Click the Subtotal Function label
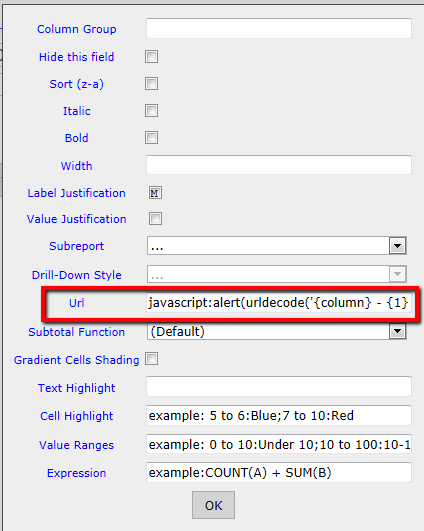Viewport: 424px width, 531px height. pyautogui.click(x=77, y=332)
